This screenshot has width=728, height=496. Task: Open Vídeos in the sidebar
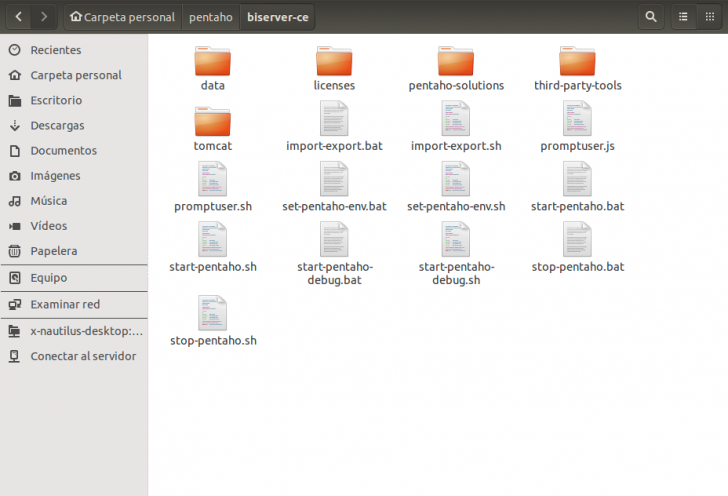pos(74,225)
